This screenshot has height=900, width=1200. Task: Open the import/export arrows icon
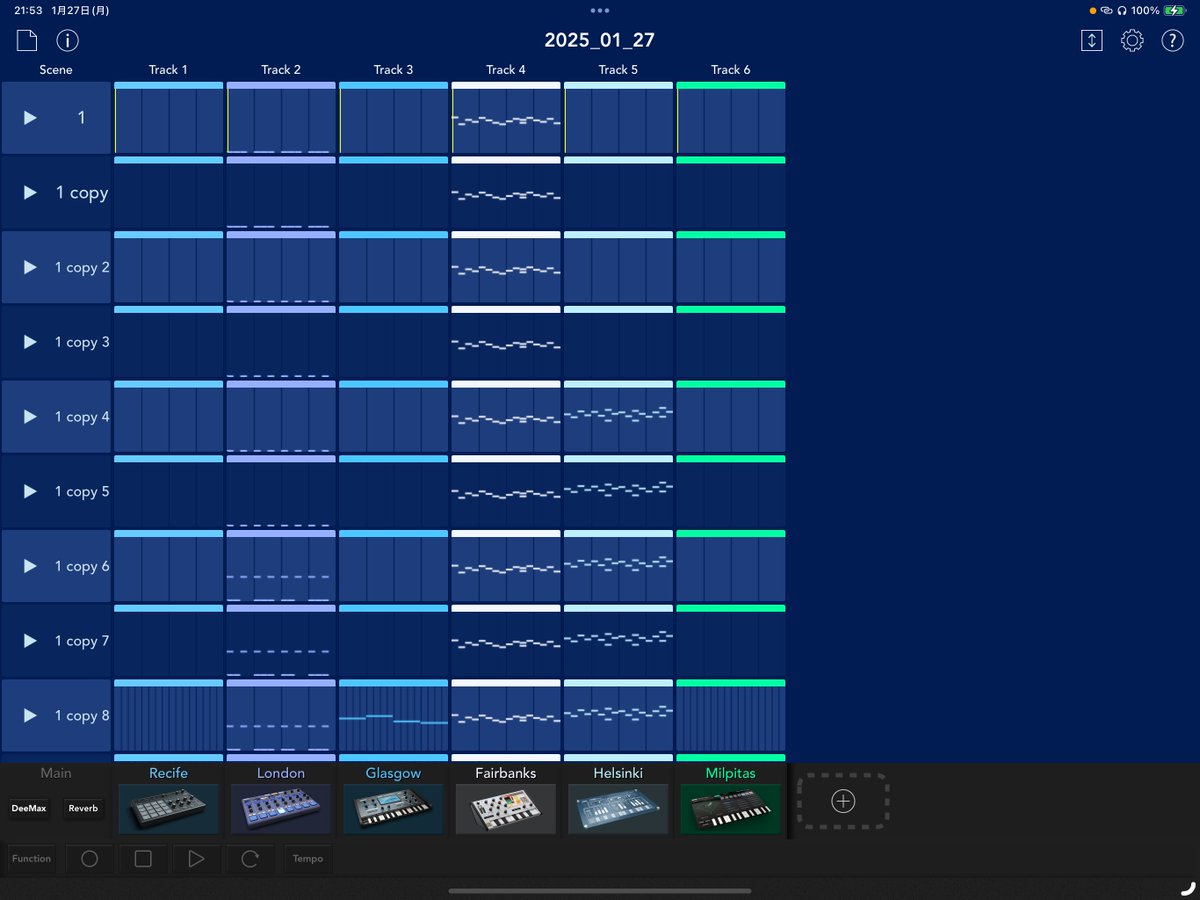point(1092,41)
